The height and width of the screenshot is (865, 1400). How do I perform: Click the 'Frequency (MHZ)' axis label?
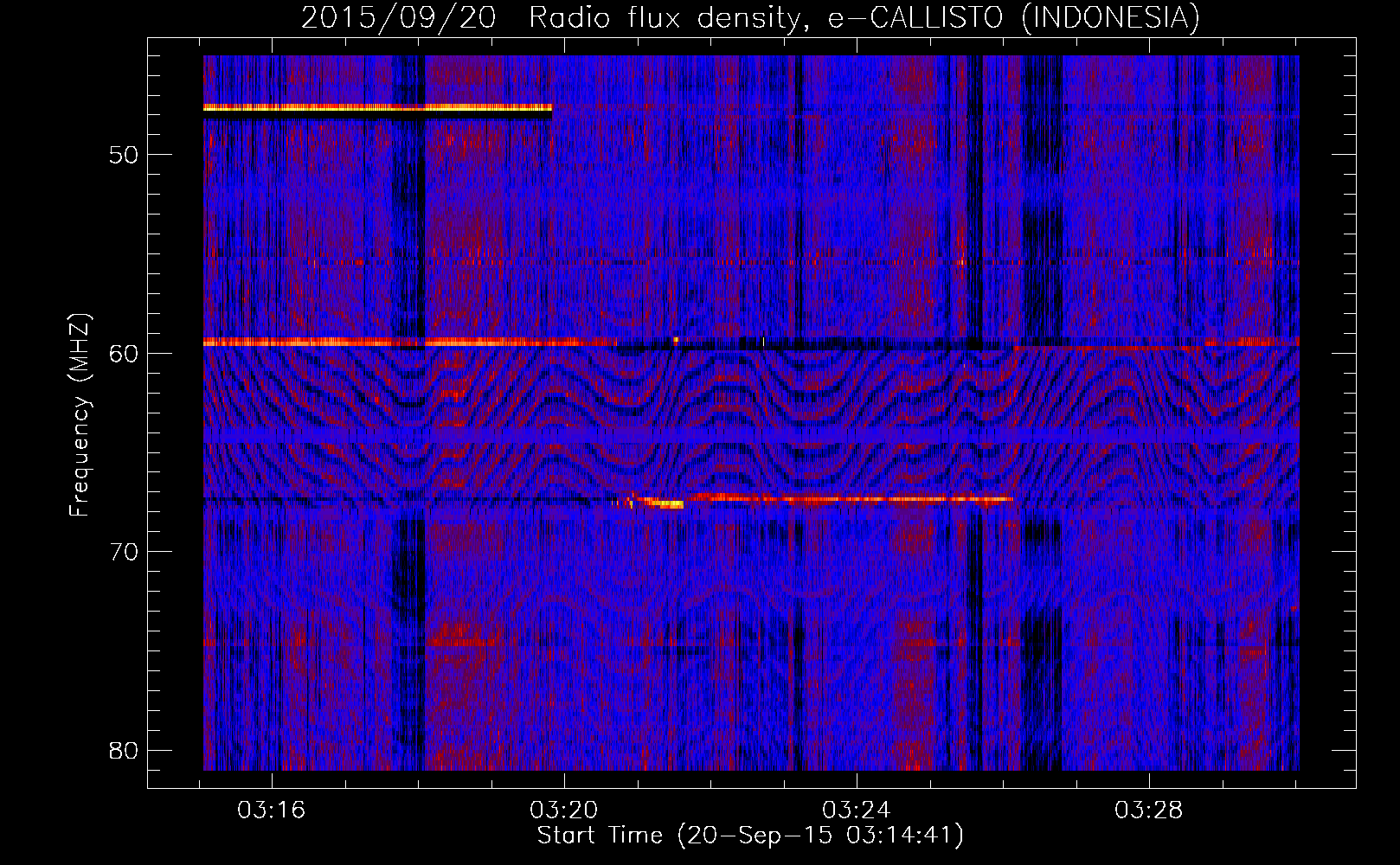(80, 415)
